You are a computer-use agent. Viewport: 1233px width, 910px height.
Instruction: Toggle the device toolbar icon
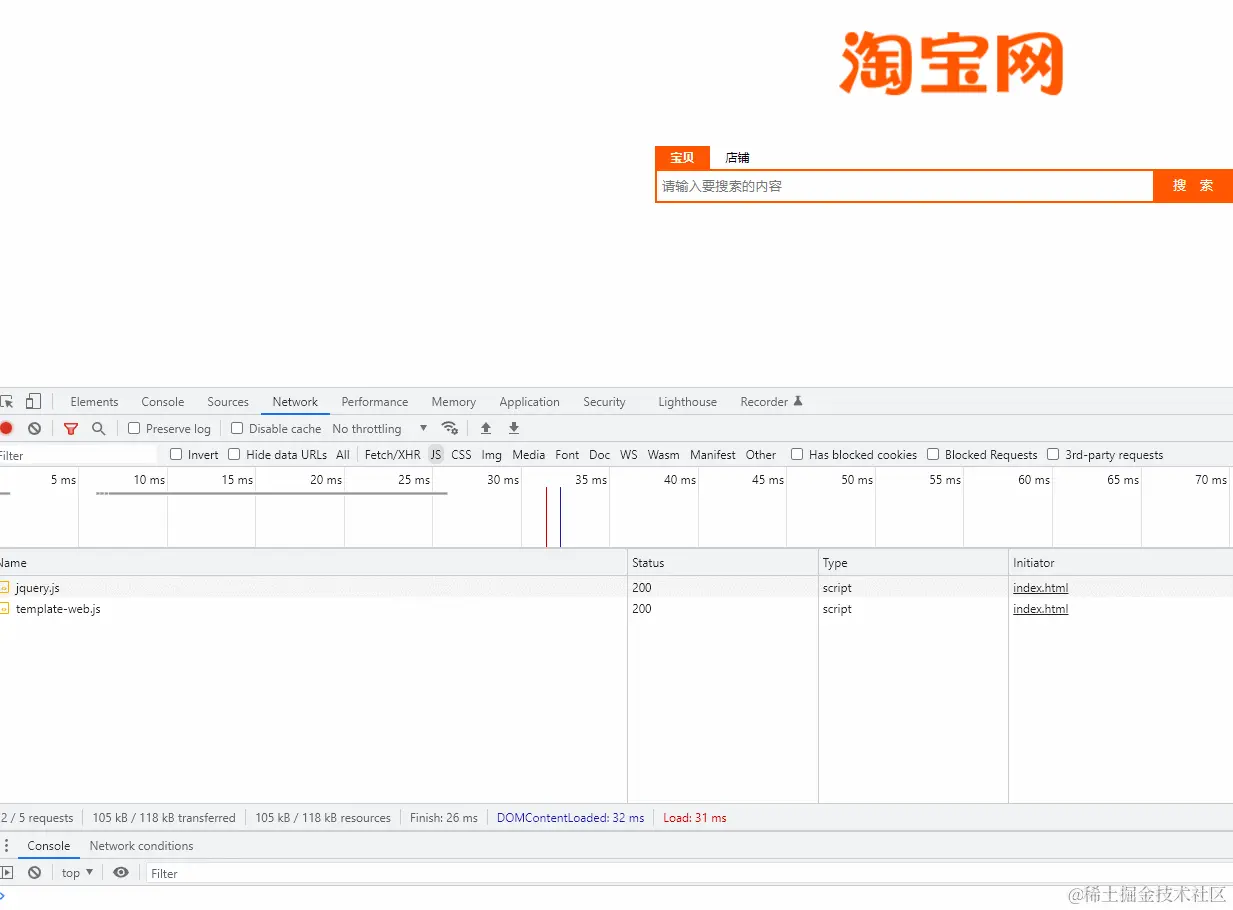point(34,402)
